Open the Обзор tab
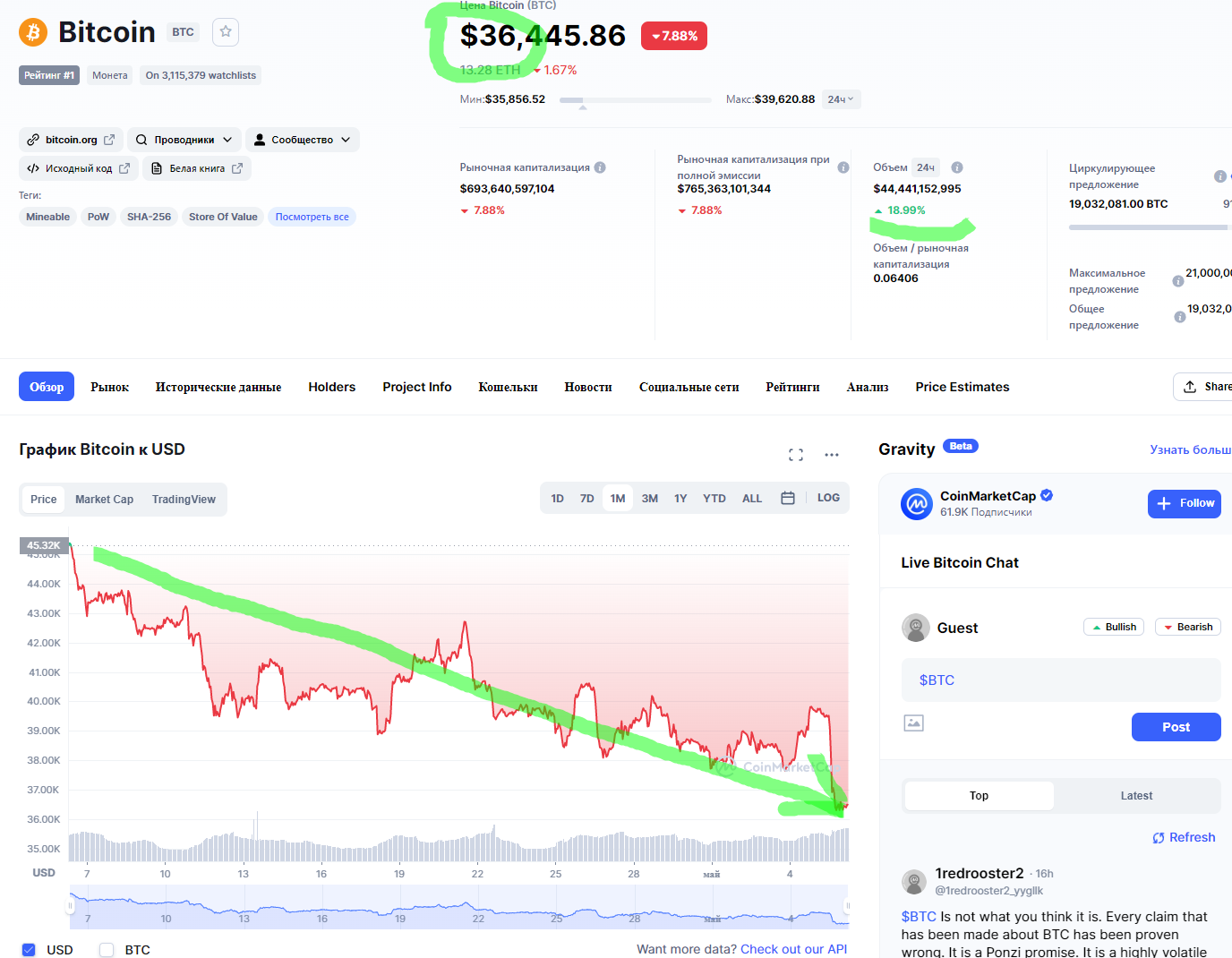The height and width of the screenshot is (958, 1232). click(x=47, y=387)
